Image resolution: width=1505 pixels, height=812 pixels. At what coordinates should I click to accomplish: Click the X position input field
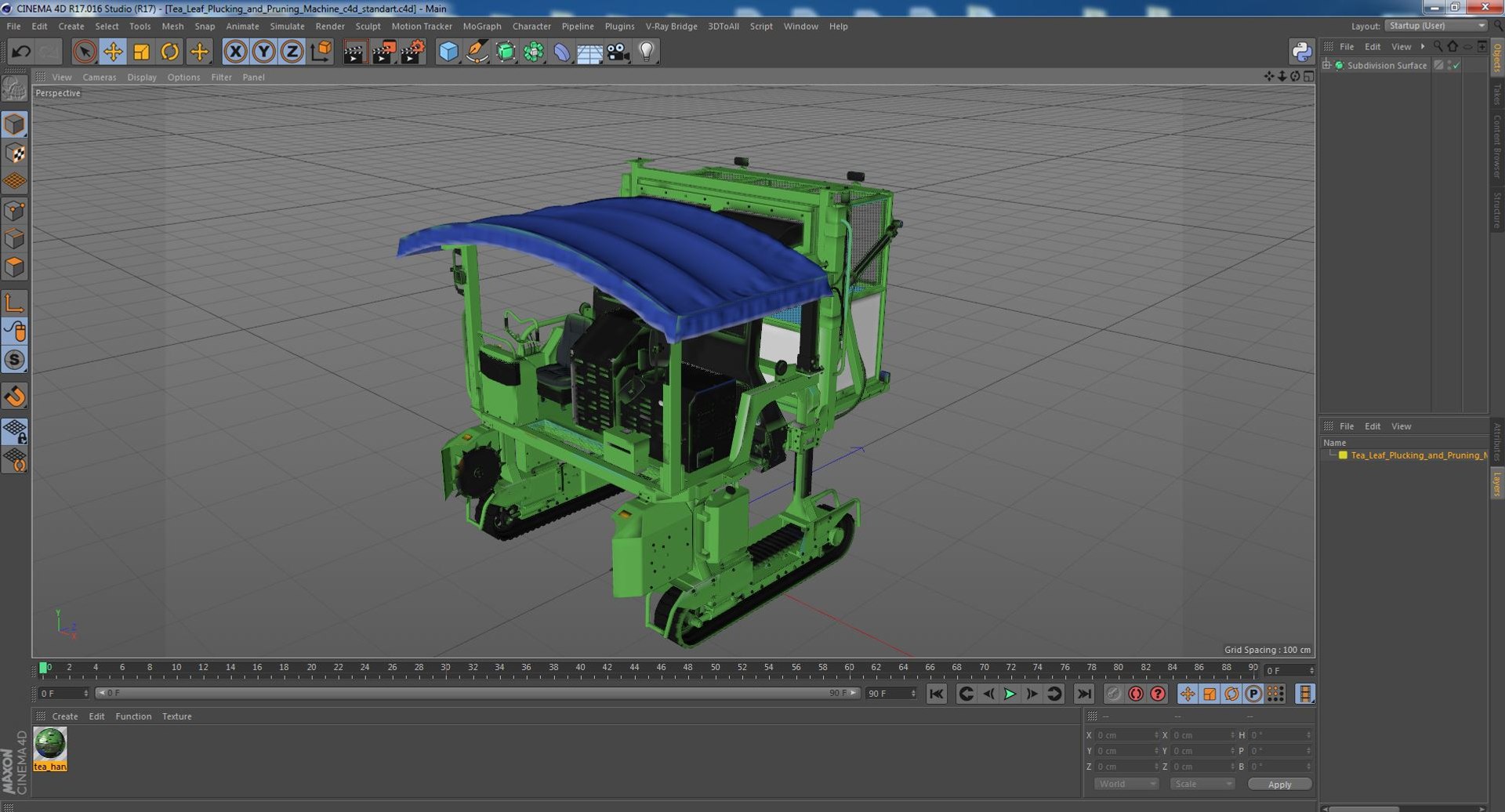pyautogui.click(x=1126, y=735)
